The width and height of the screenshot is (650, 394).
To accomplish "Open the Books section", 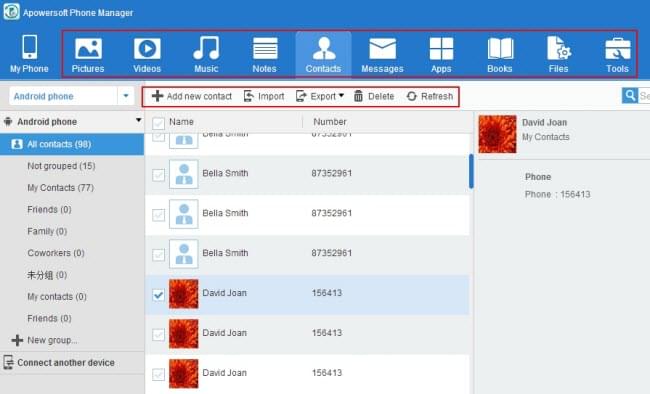I will [500, 54].
